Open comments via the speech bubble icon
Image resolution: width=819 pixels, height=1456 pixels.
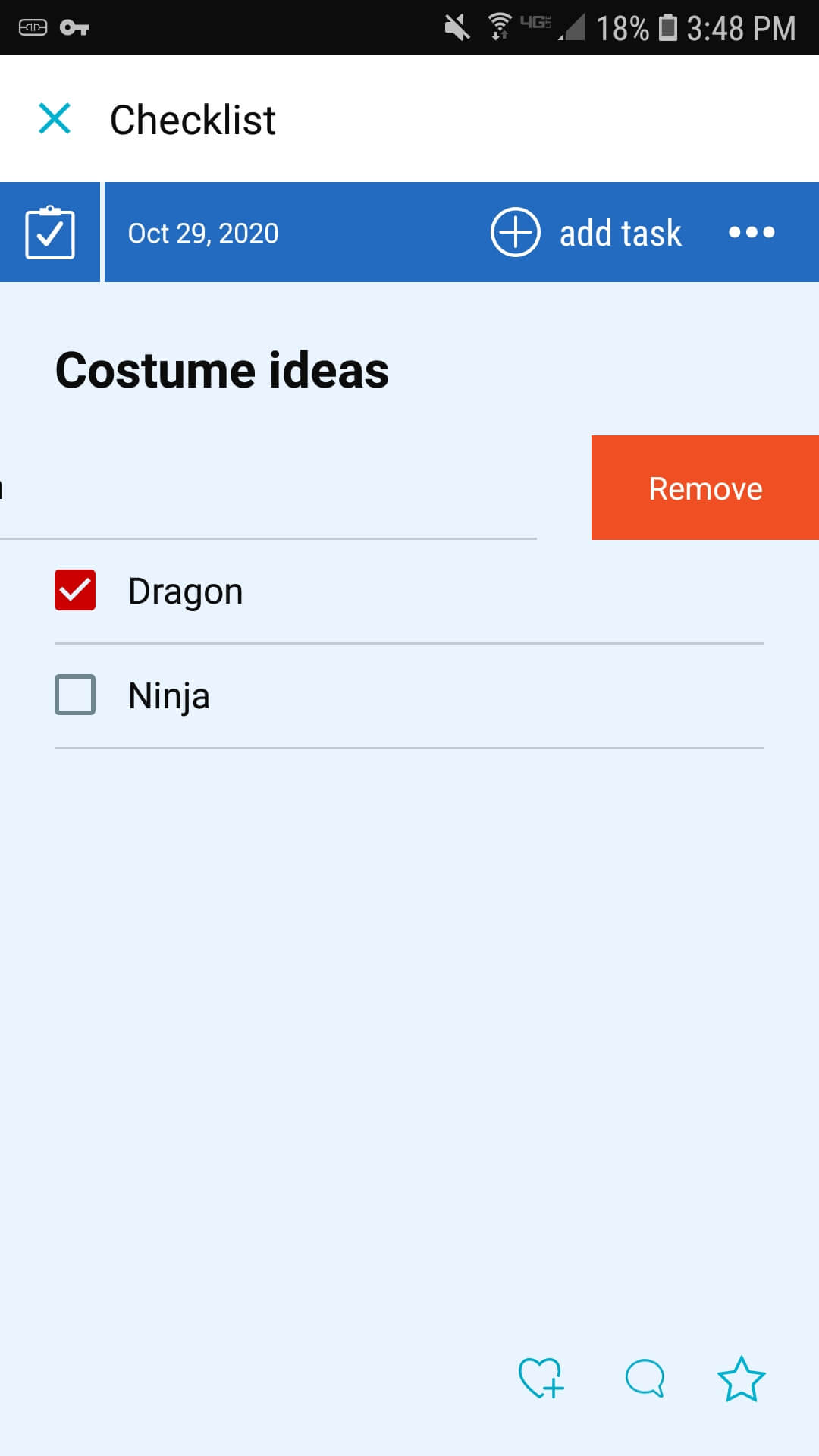(645, 1378)
